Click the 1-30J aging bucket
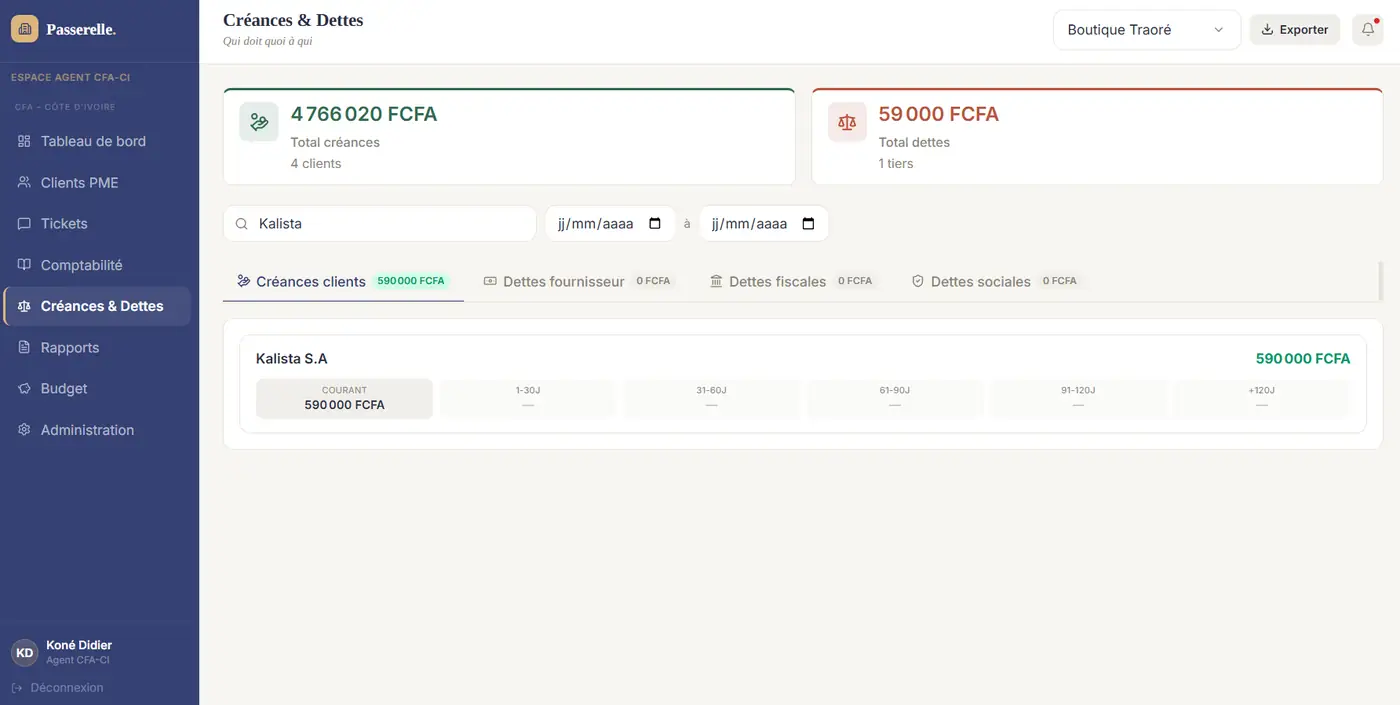 528,398
